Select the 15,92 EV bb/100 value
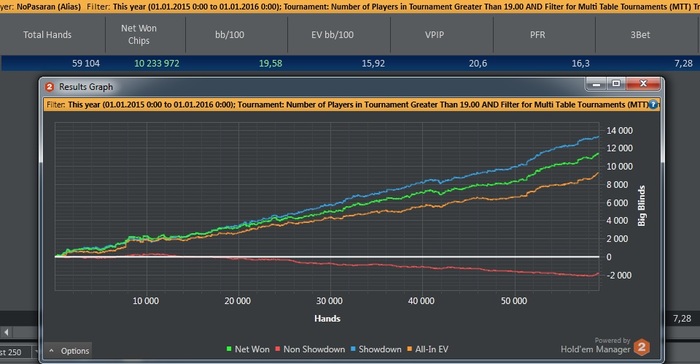This screenshot has height=364, width=700. tap(373, 63)
